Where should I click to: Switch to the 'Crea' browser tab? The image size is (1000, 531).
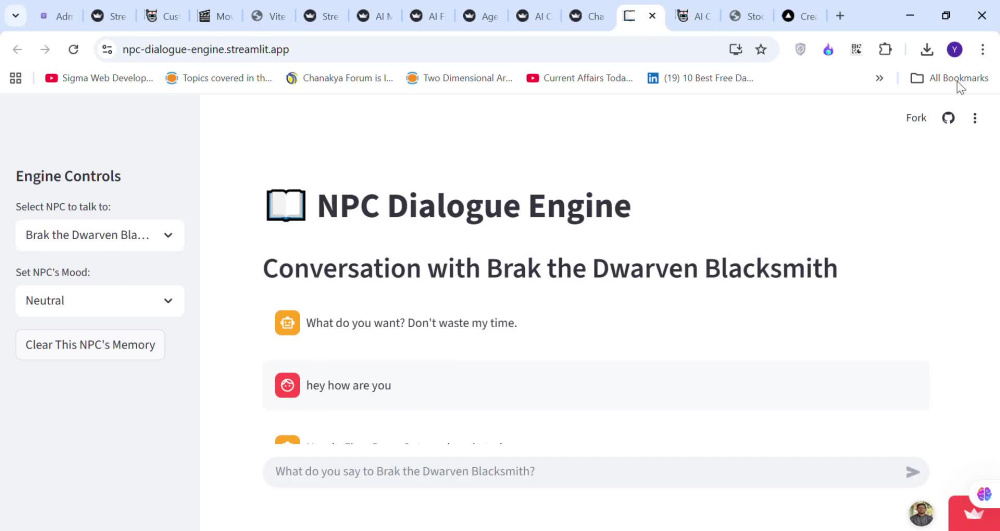pos(800,16)
